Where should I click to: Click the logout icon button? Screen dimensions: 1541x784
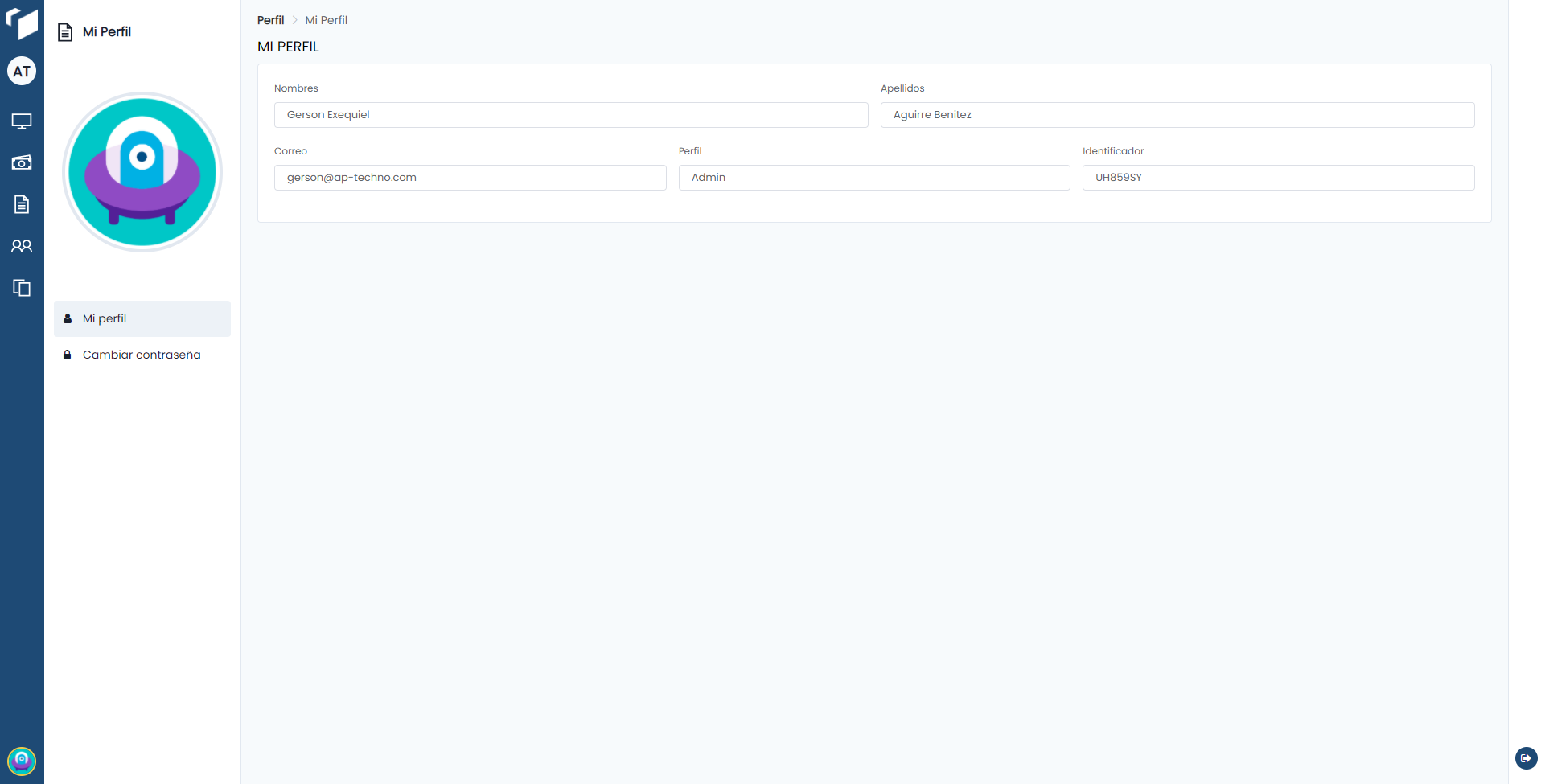point(1526,758)
